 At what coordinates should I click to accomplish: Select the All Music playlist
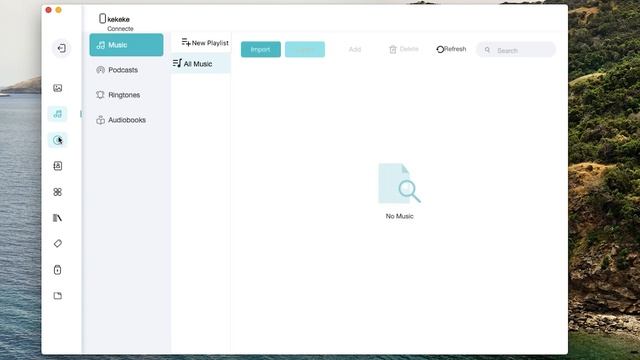point(200,64)
